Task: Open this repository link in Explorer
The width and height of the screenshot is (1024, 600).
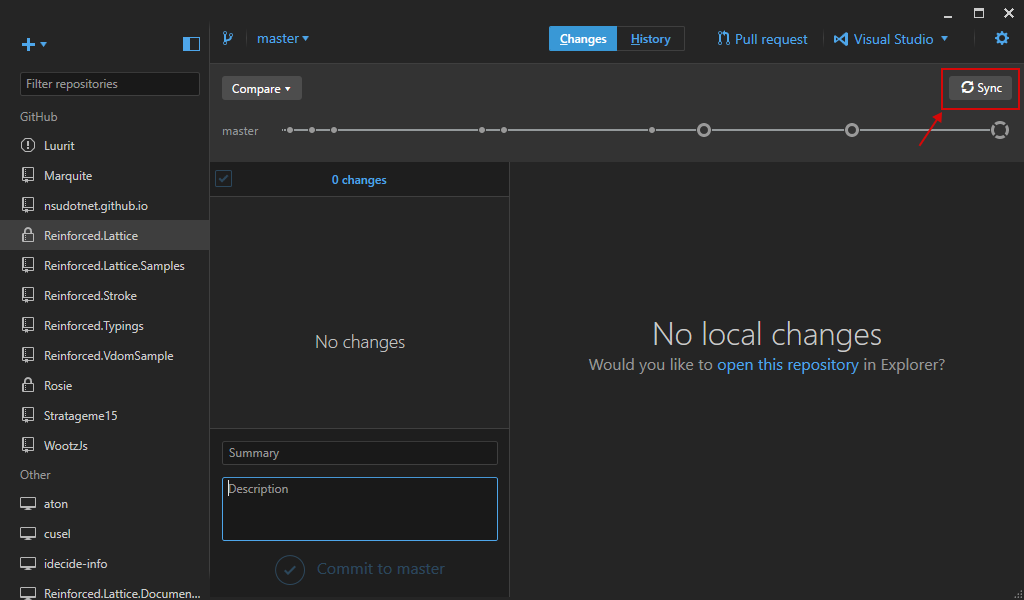Action: [x=788, y=364]
